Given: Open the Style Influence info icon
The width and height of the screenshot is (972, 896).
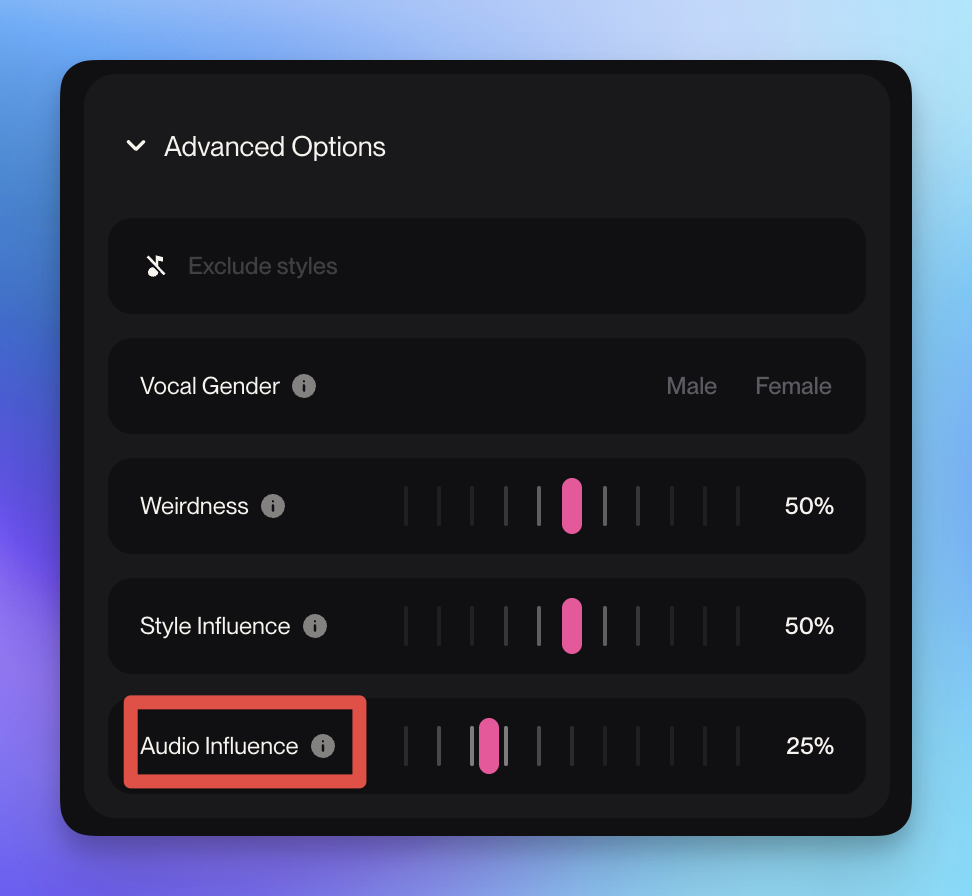Looking at the screenshot, I should point(315,626).
